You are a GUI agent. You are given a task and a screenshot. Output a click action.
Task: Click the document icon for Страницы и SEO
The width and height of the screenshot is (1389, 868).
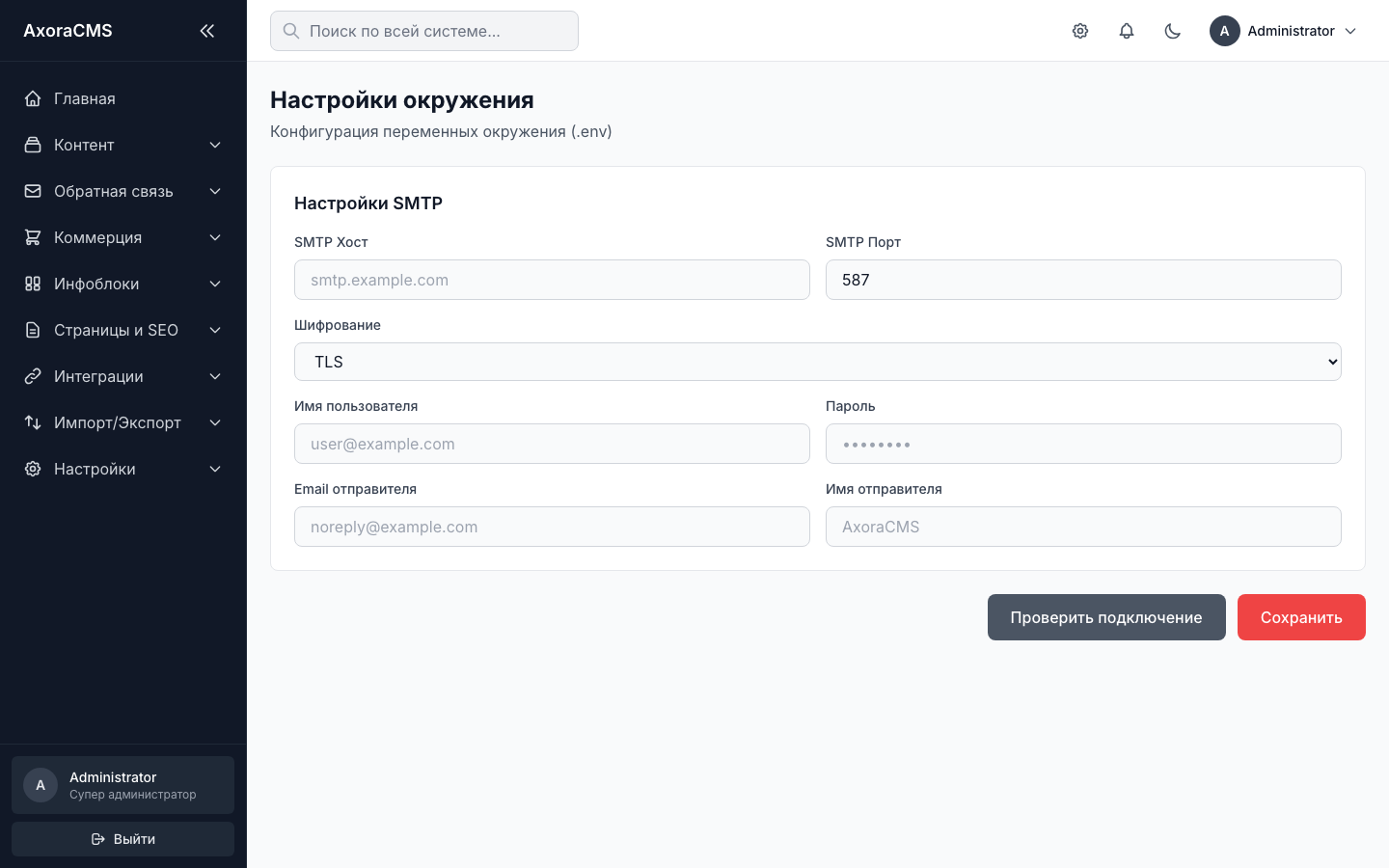pos(33,330)
